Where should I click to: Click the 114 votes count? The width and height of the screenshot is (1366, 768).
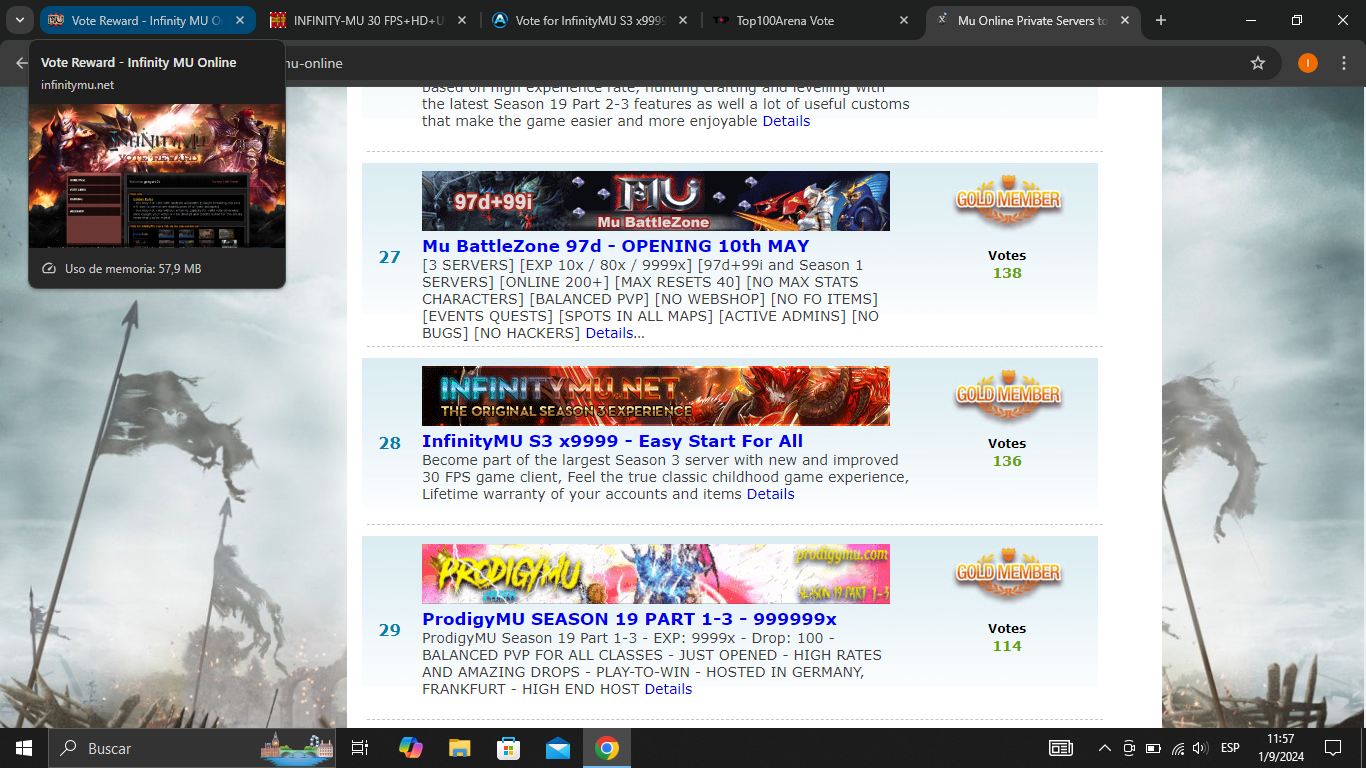point(1007,646)
